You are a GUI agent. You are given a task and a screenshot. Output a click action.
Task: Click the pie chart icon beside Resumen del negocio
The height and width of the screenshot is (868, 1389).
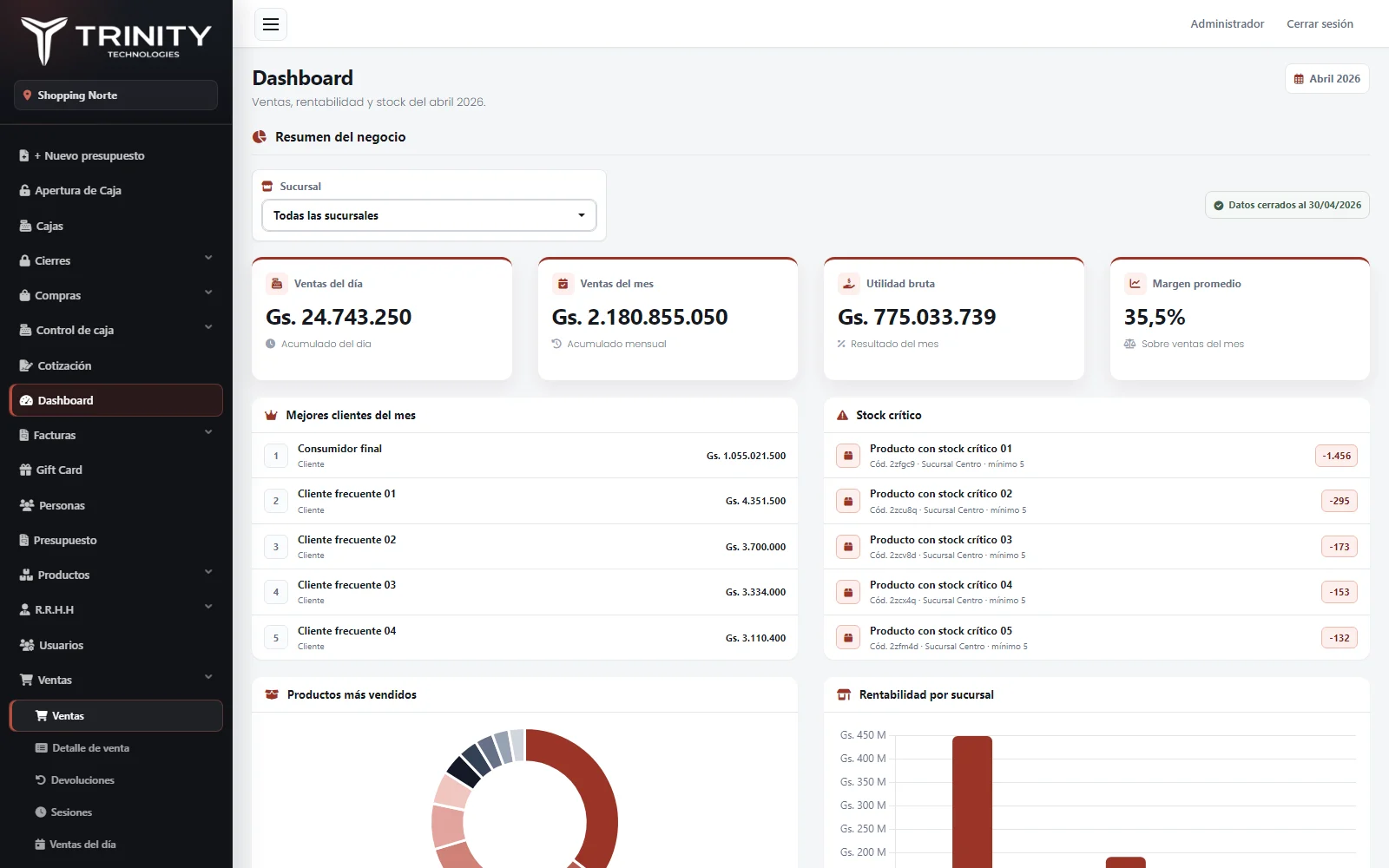tap(260, 137)
